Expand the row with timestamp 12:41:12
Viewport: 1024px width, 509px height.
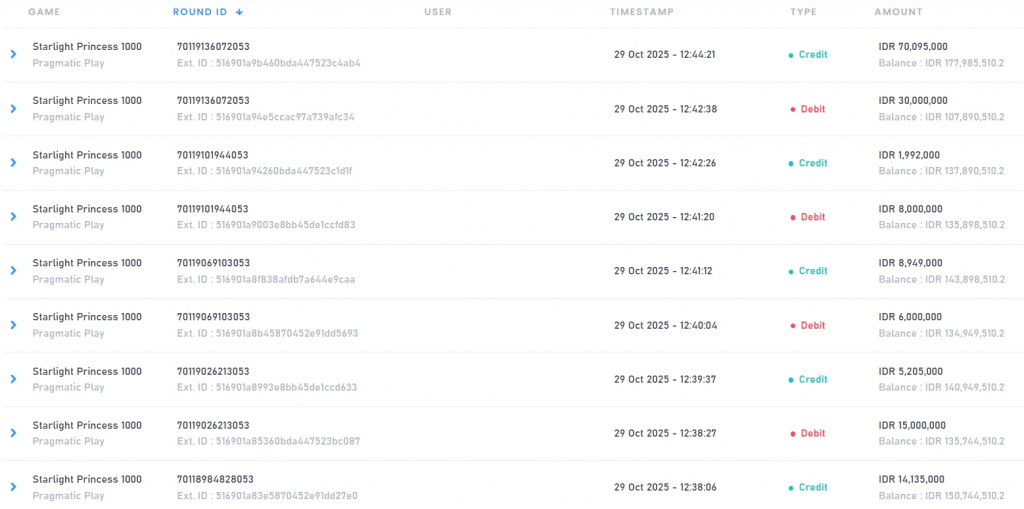pos(13,270)
